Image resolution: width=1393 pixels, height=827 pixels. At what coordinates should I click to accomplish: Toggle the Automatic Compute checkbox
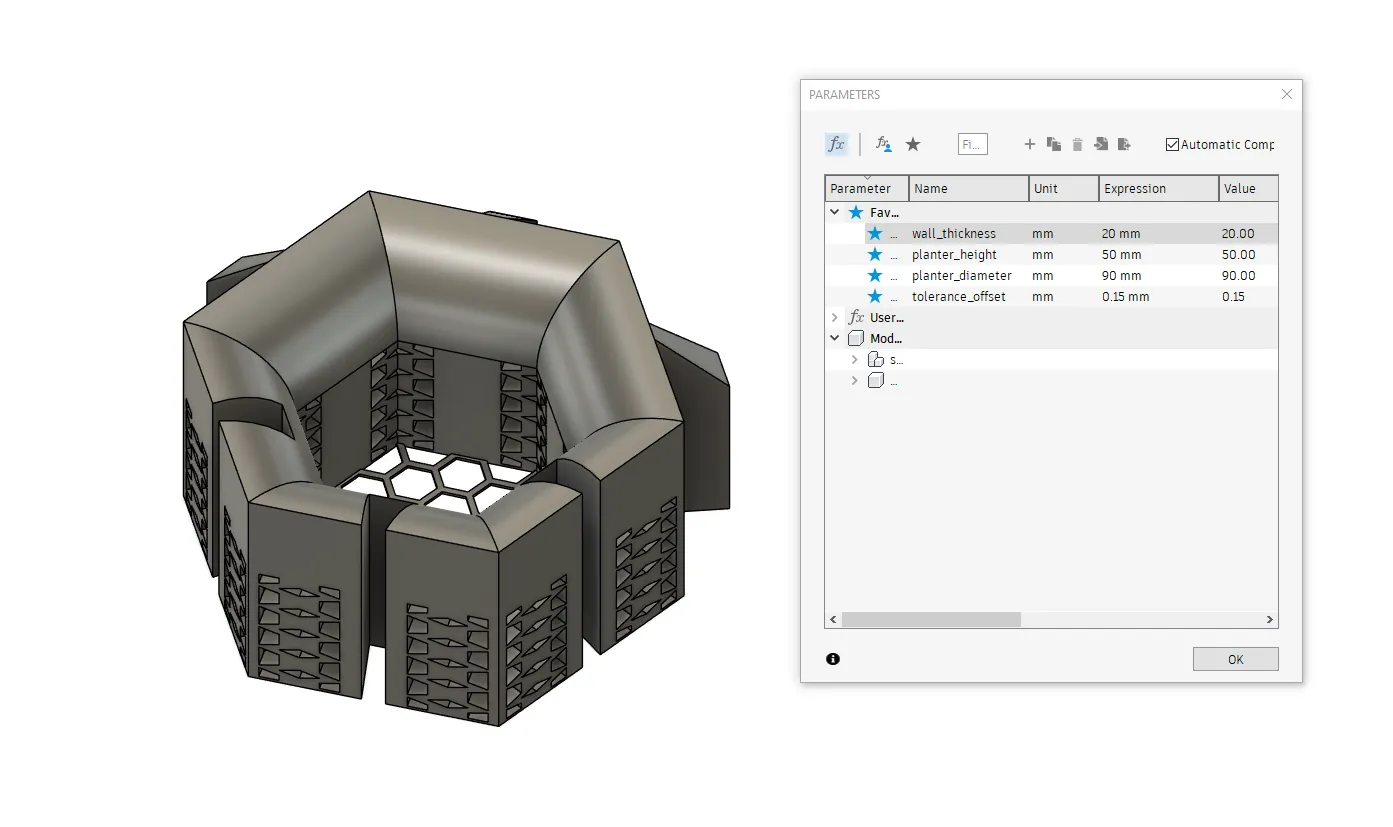coord(1172,144)
